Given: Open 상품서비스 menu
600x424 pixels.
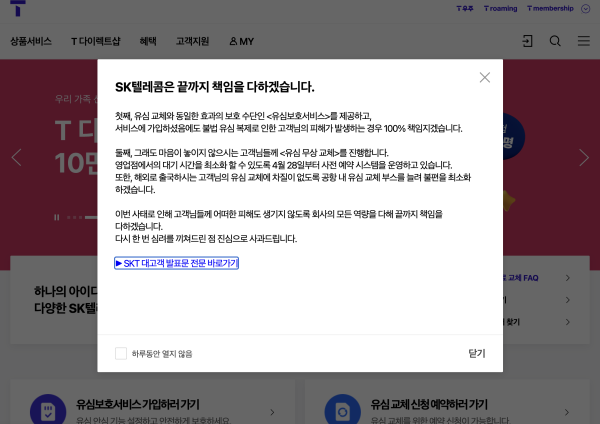Looking at the screenshot, I should [x=31, y=41].
